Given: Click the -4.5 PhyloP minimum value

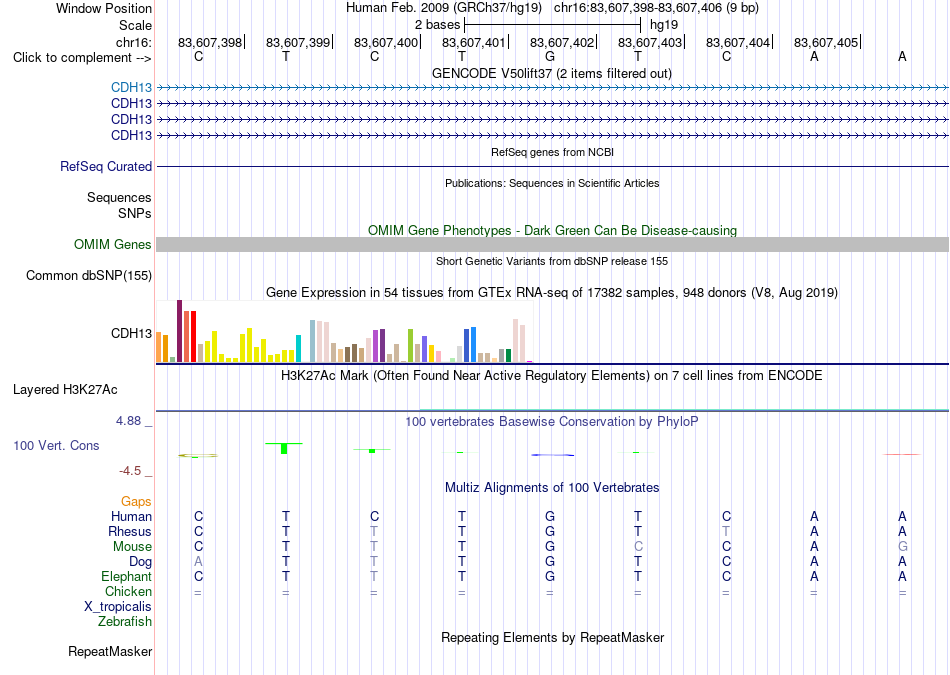Looking at the screenshot, I should point(130,471).
